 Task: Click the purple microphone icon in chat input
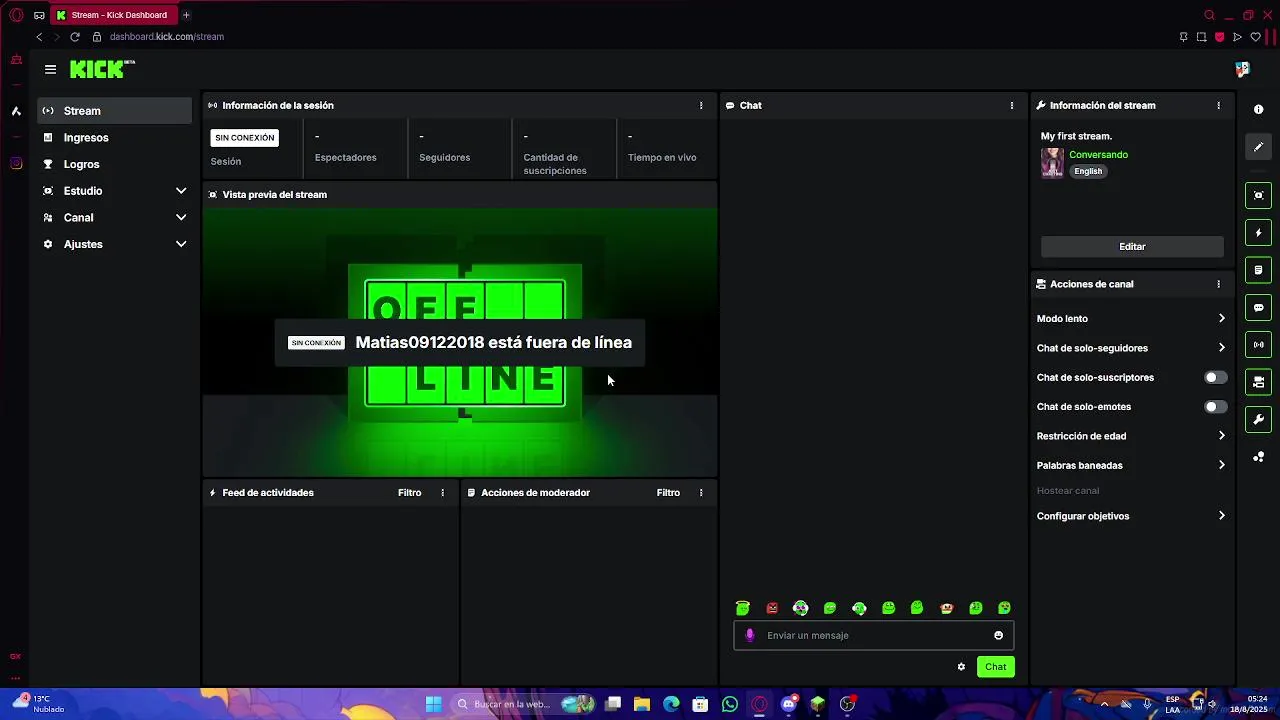(x=750, y=635)
